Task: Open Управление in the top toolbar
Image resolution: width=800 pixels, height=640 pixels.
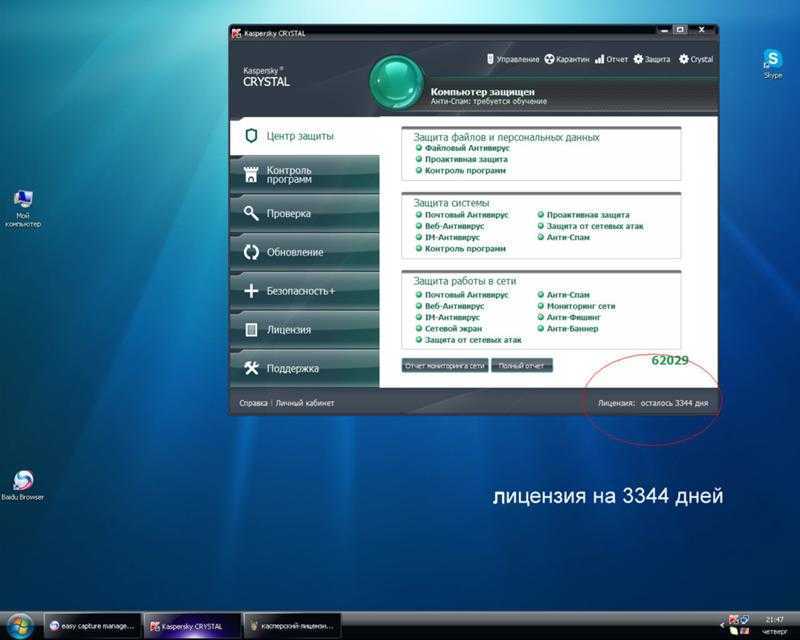Action: tap(513, 59)
